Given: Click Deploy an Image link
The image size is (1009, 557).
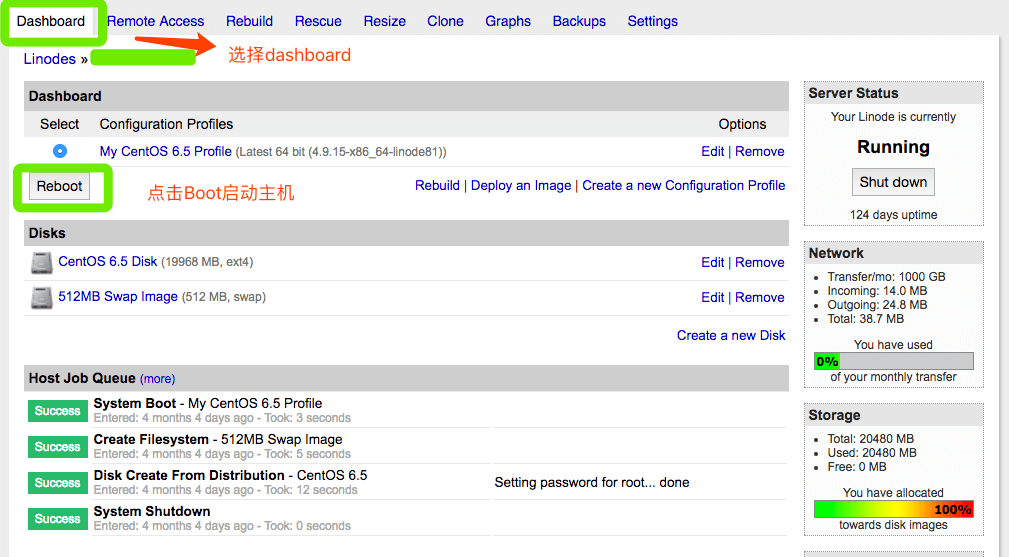Looking at the screenshot, I should click(521, 185).
